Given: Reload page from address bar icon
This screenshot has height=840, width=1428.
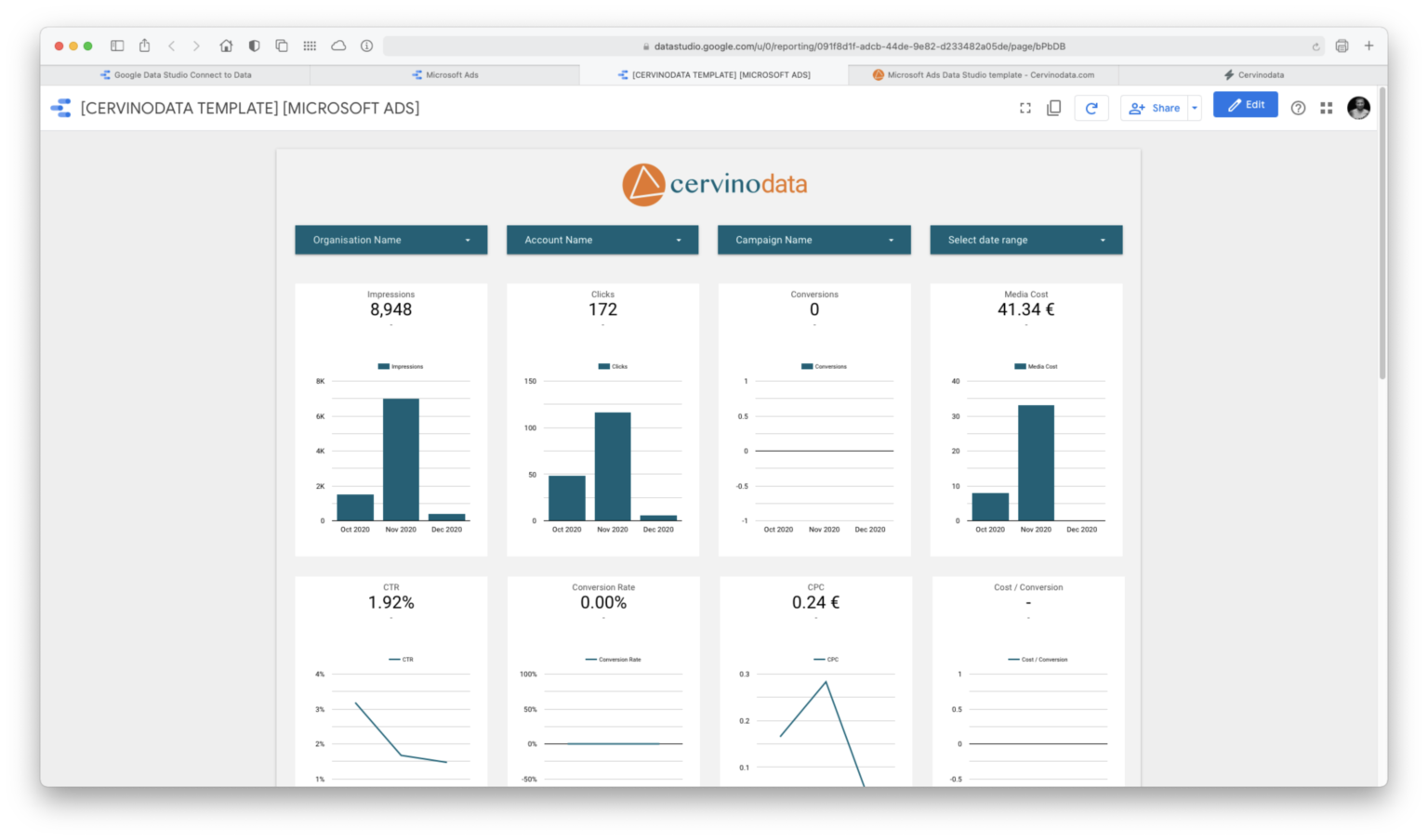Looking at the screenshot, I should (x=1316, y=46).
